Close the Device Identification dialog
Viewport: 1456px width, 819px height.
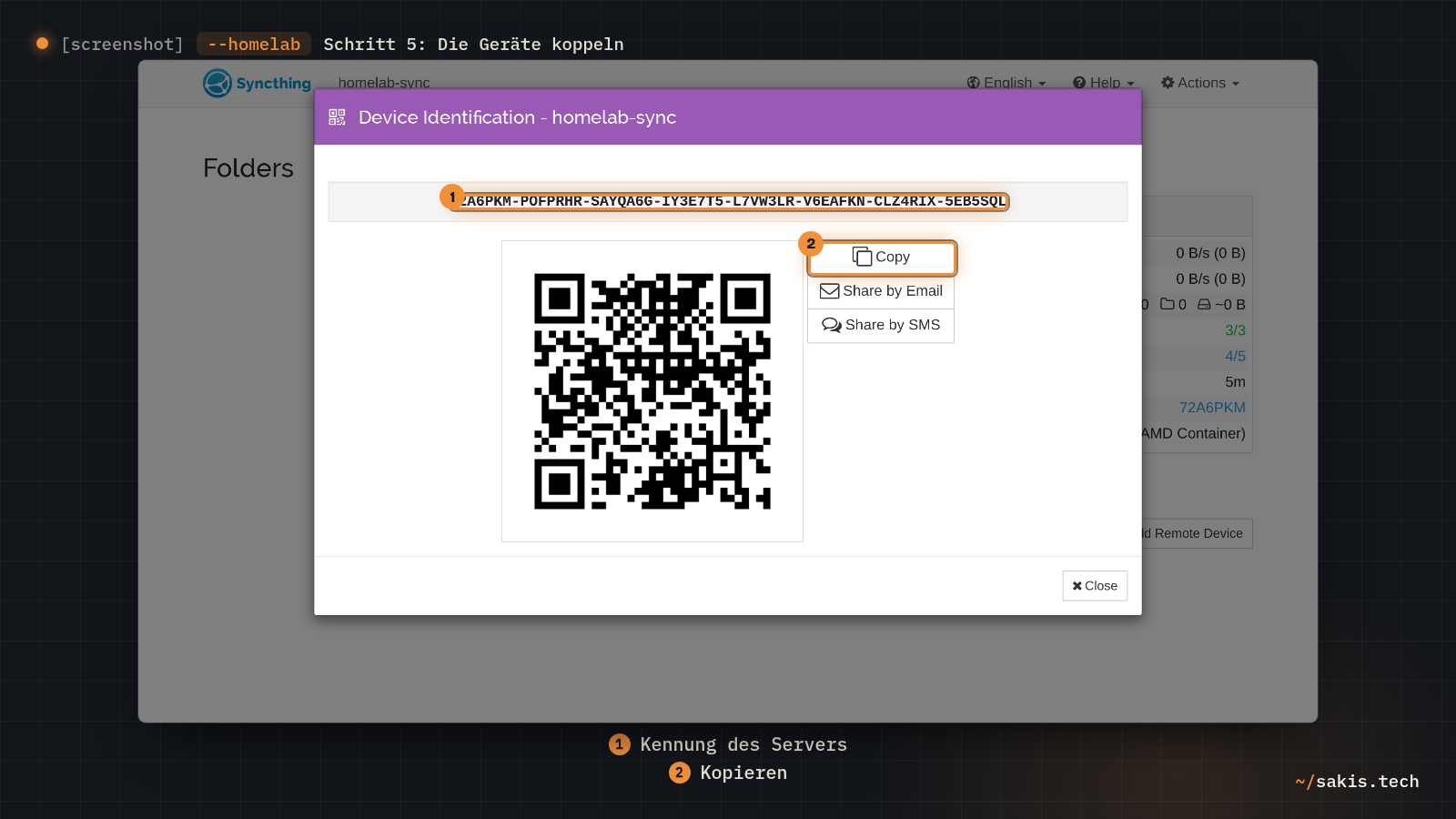click(1095, 586)
